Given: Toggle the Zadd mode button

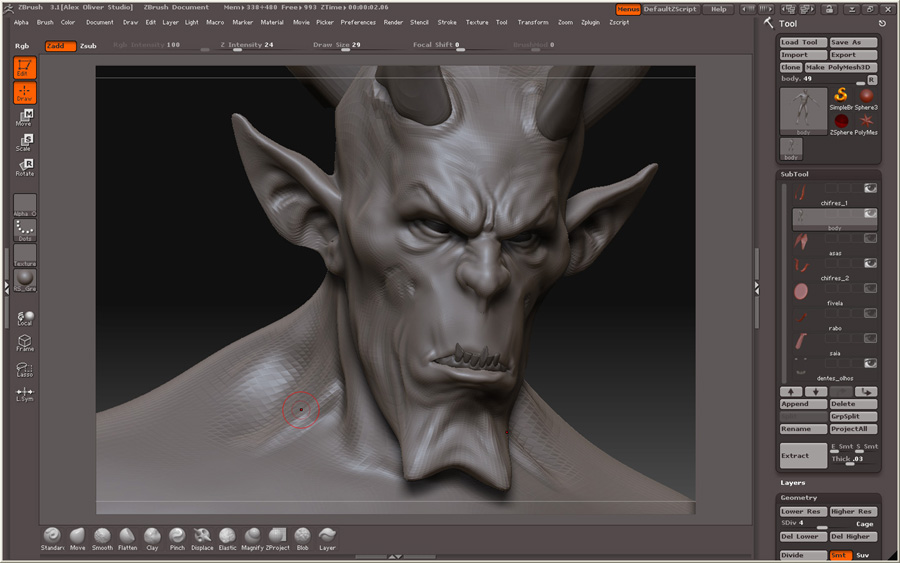Looking at the screenshot, I should 60,46.
